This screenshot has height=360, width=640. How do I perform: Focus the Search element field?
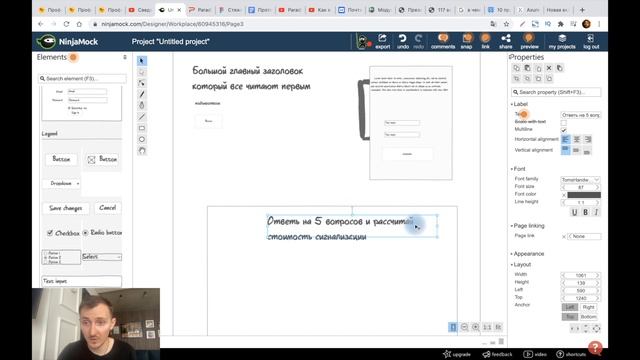tap(82, 78)
